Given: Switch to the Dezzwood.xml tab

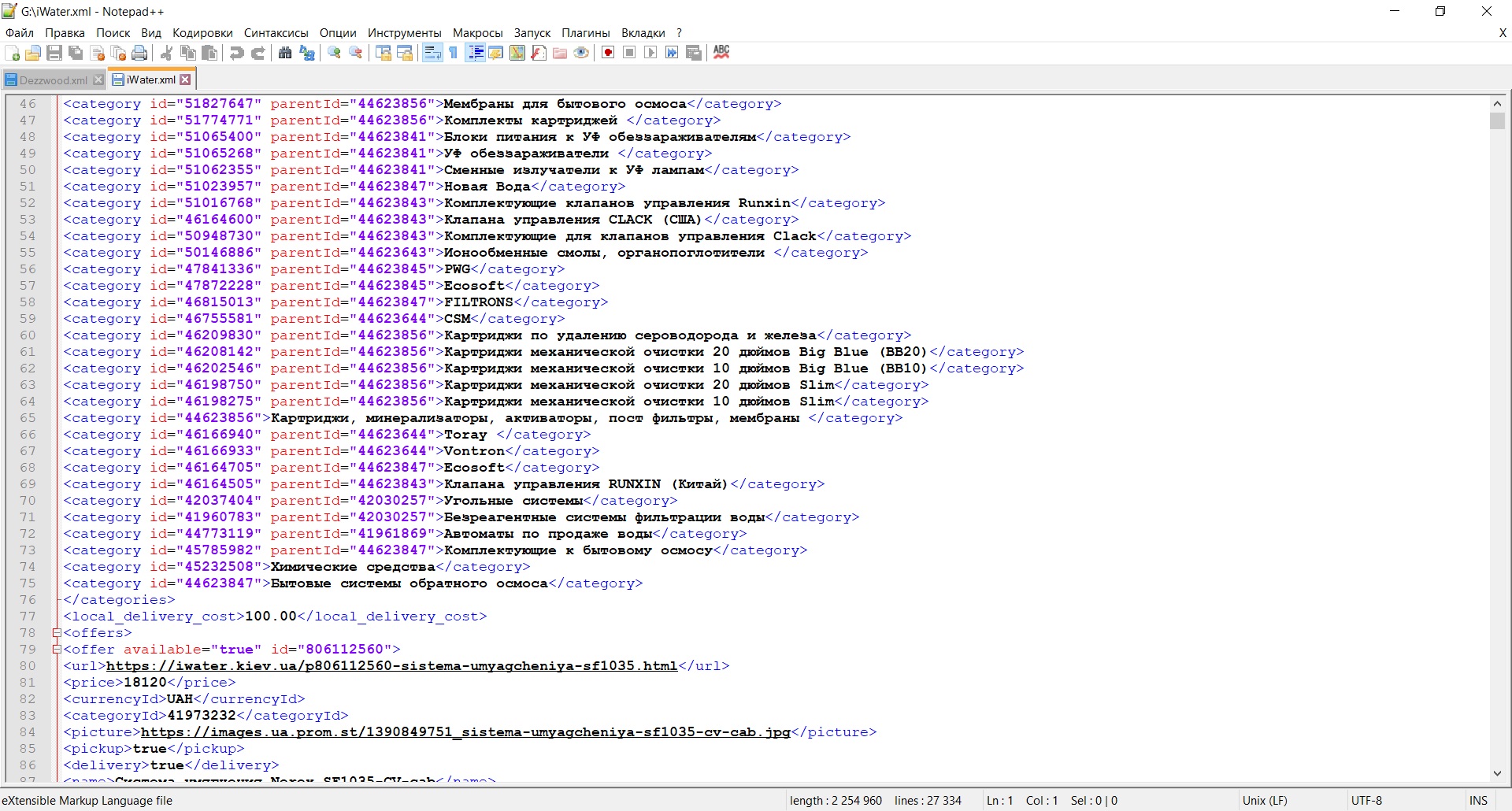Looking at the screenshot, I should tap(53, 80).
